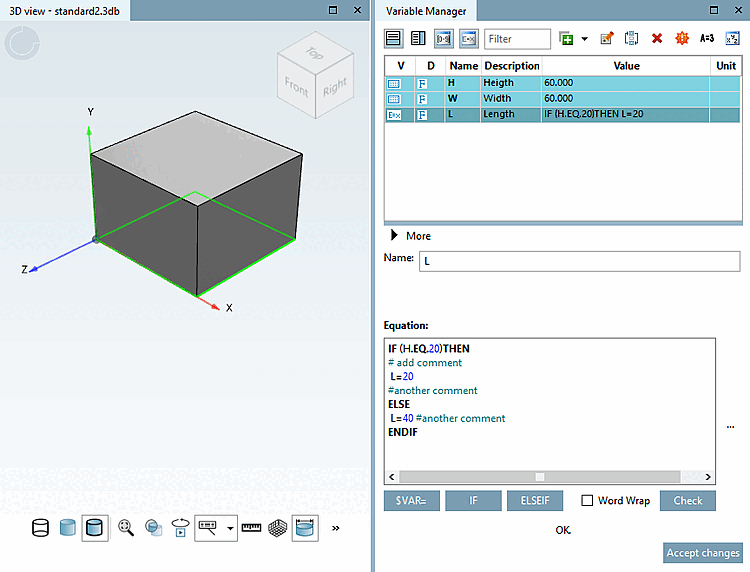This screenshot has width=750, height=572.
Task: Show more 3D toolbar items via chevron
Action: pyautogui.click(x=335, y=527)
